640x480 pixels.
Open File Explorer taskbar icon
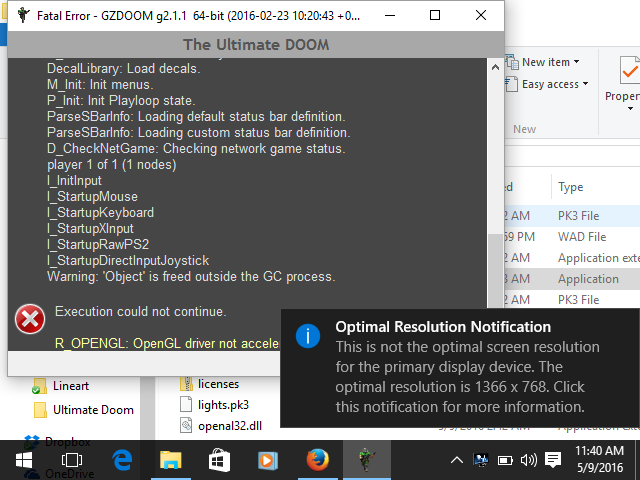(x=171, y=460)
